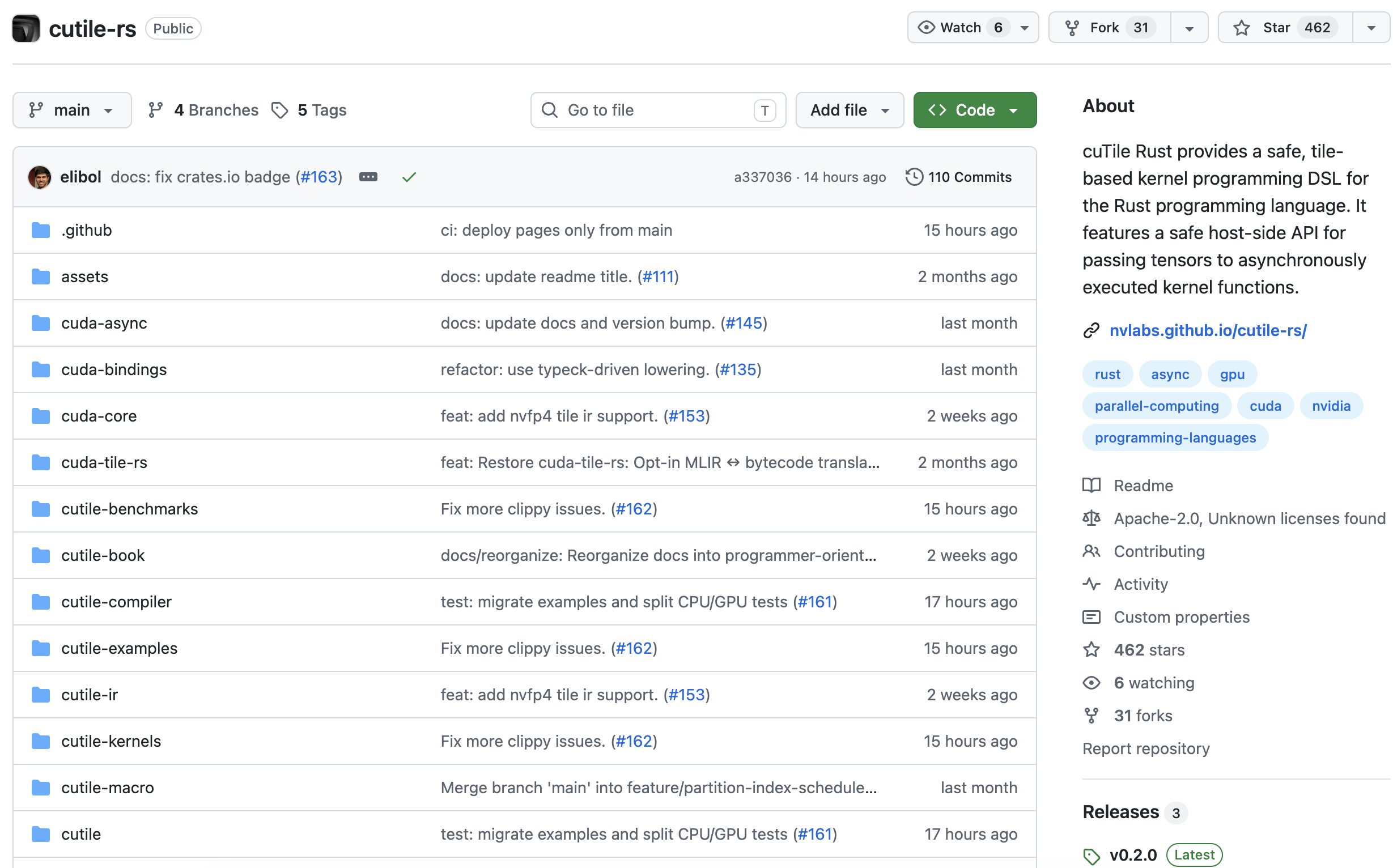This screenshot has width=1393, height=868.
Task: Click the cutile-macro folder icon
Action: pos(41,788)
